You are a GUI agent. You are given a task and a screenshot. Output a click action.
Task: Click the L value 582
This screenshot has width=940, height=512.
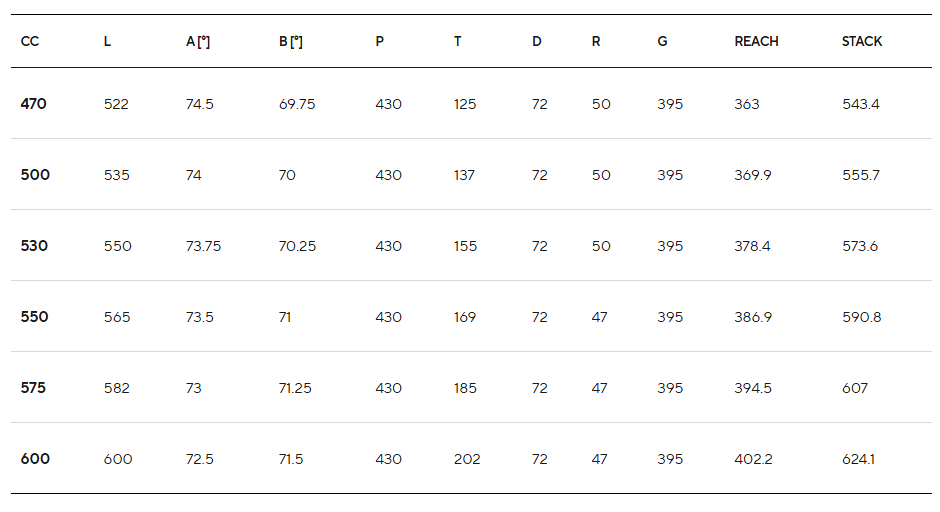click(x=116, y=388)
